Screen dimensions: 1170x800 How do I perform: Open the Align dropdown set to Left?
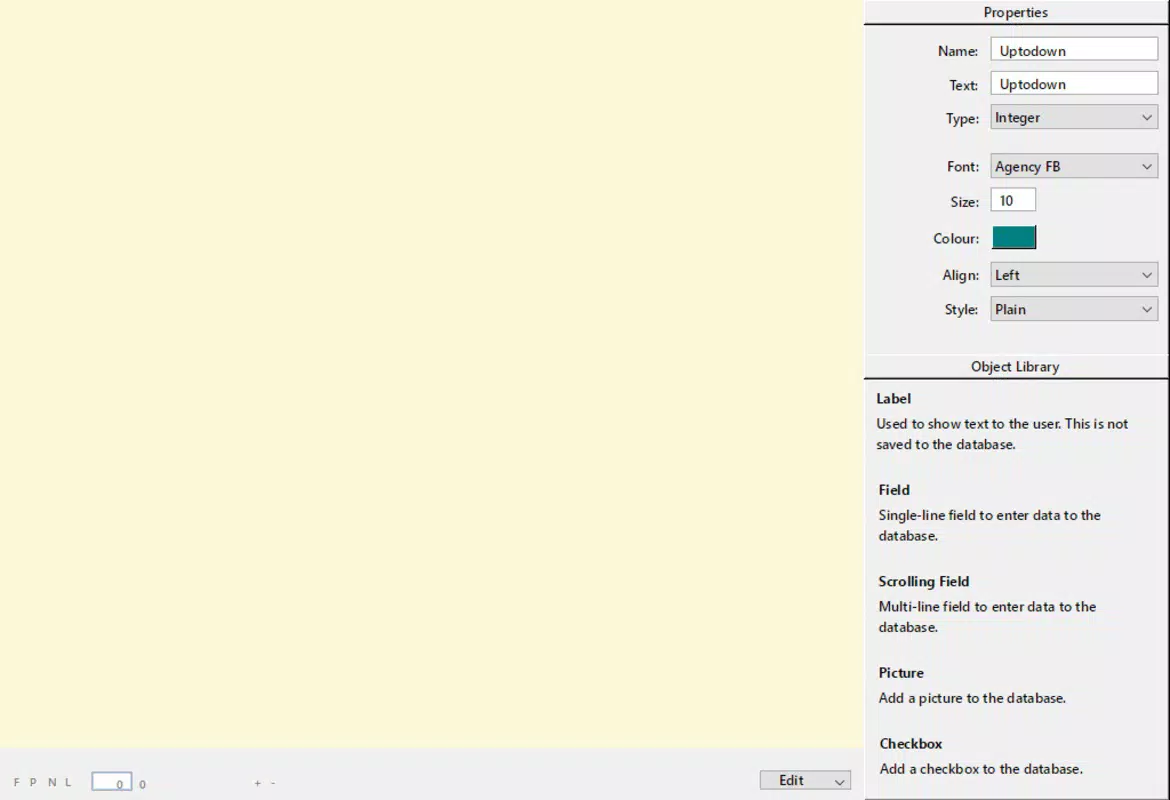tap(1074, 275)
